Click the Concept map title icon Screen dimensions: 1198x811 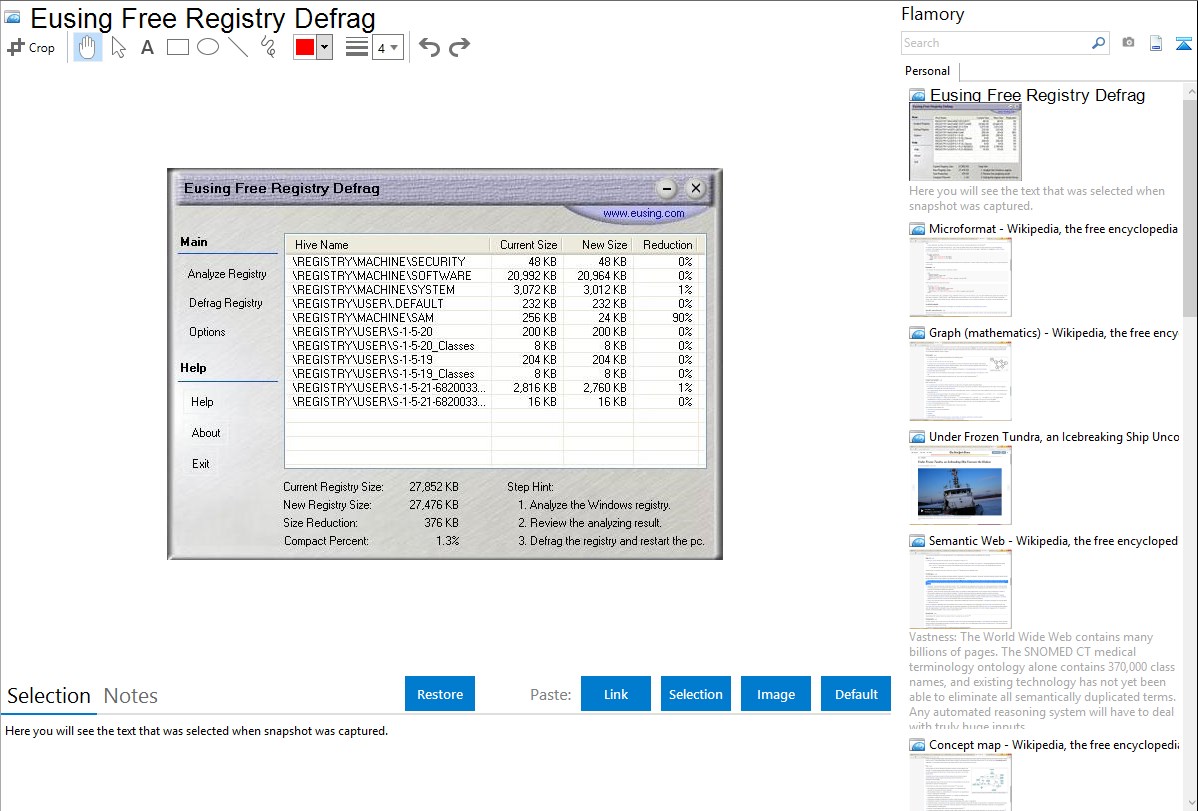[x=917, y=745]
